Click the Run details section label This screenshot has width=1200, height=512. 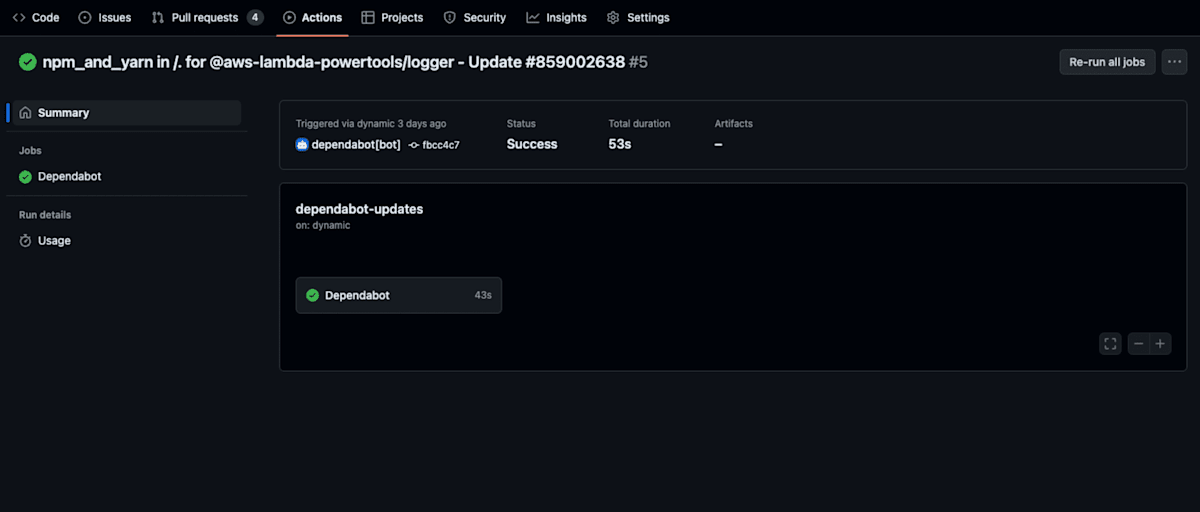coord(45,215)
